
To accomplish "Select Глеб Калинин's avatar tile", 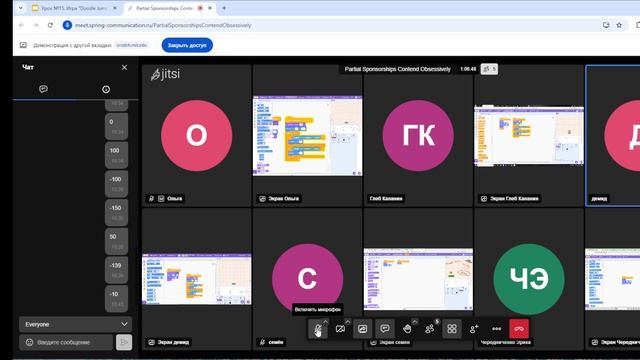I will [x=418, y=136].
